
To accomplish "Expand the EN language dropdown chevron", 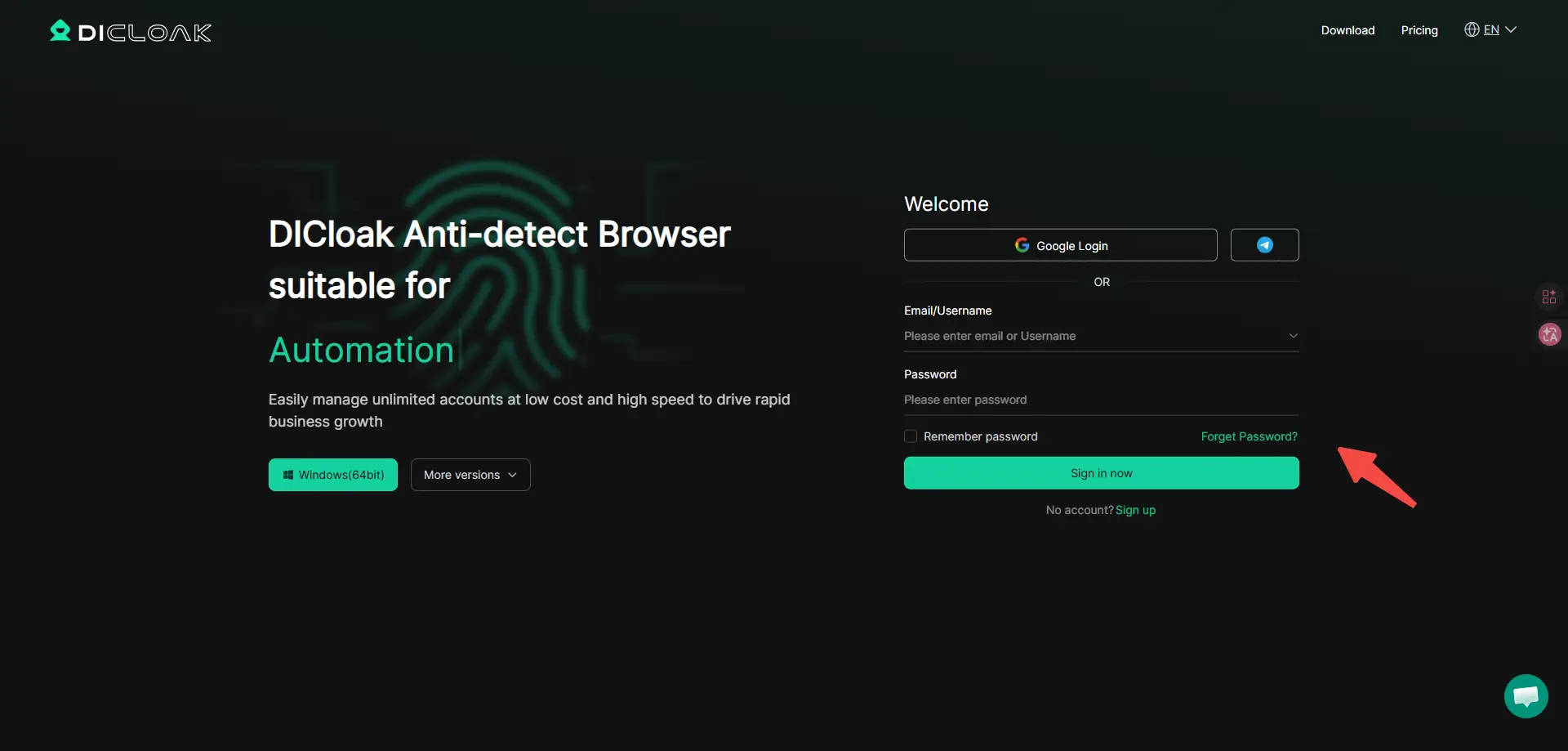I will point(1511,30).
